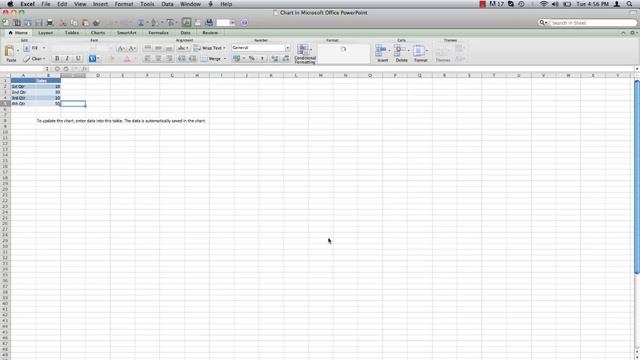Switch to the Formulas tab
This screenshot has width=640, height=360.
coord(158,33)
